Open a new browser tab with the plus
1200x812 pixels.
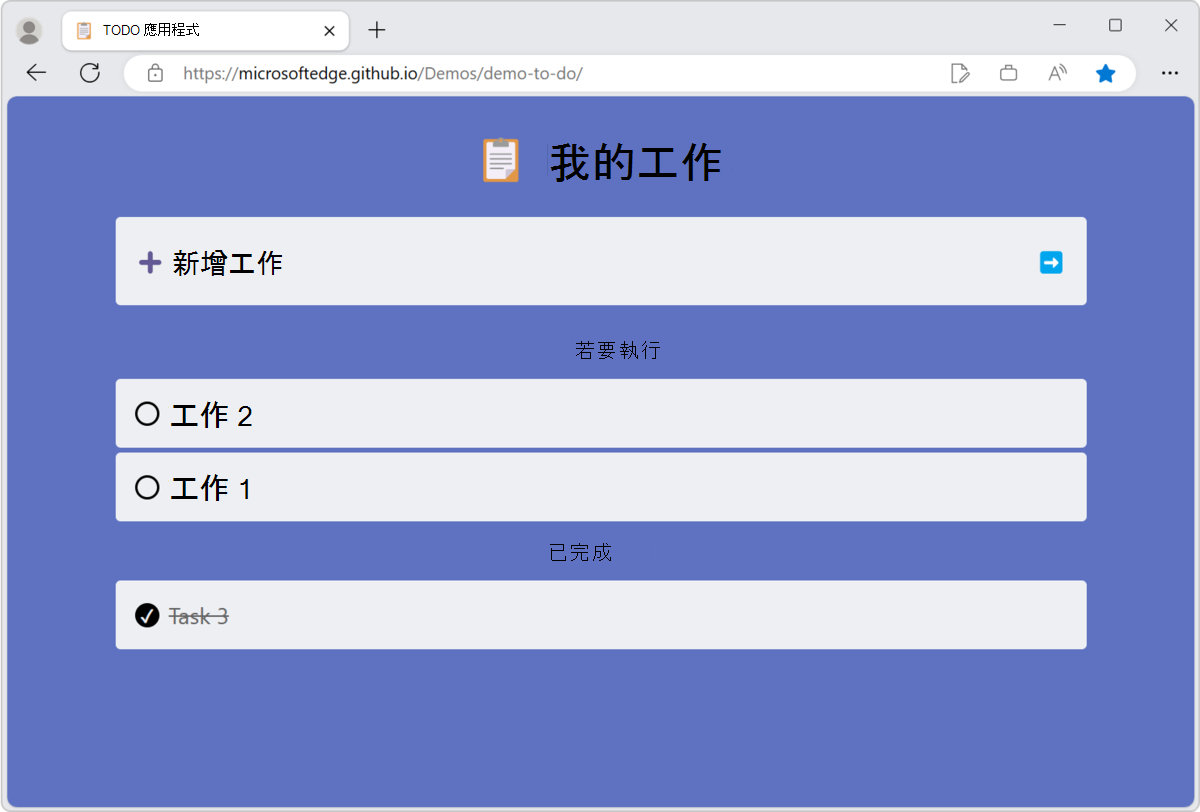tap(376, 30)
